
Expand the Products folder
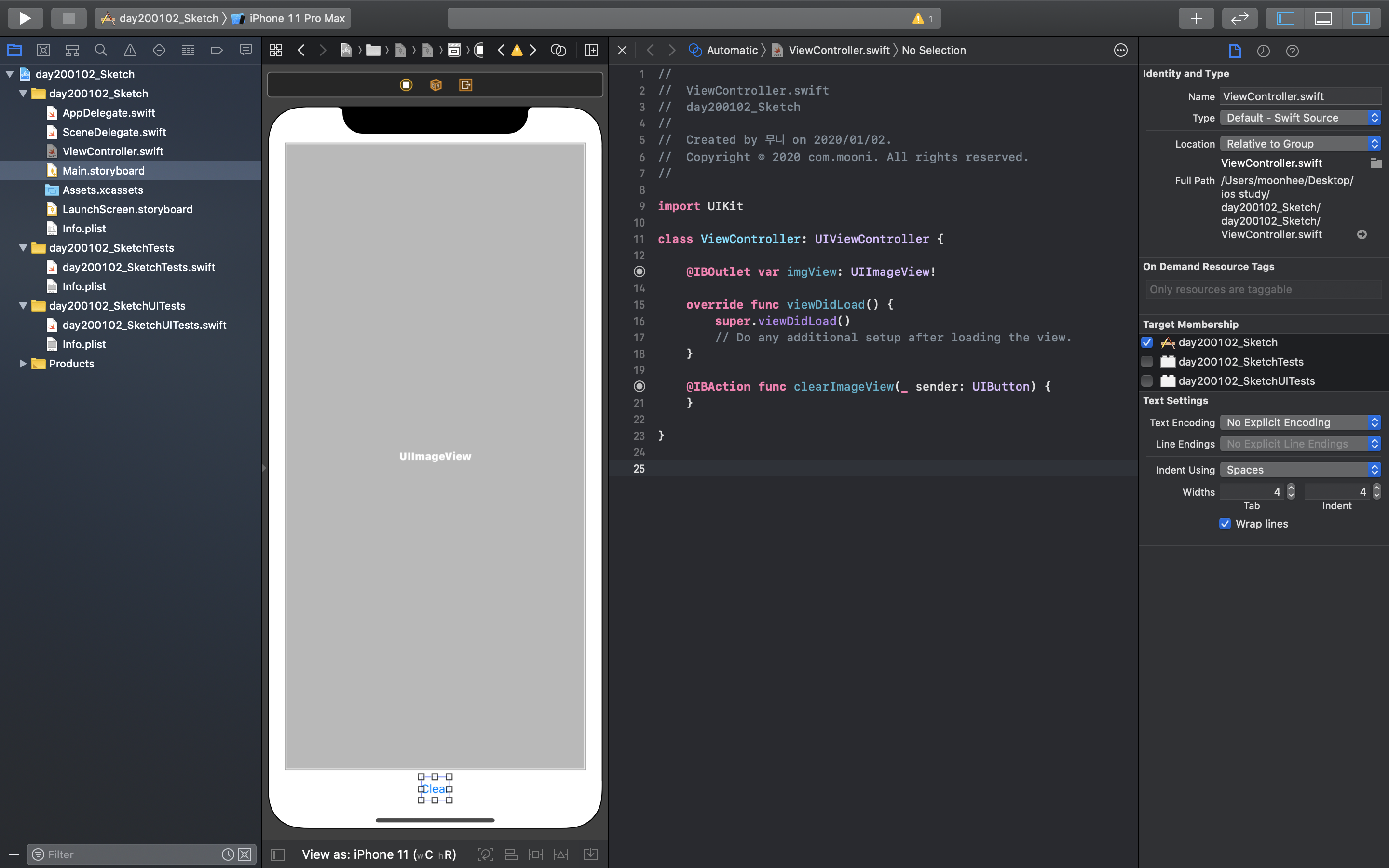23,364
